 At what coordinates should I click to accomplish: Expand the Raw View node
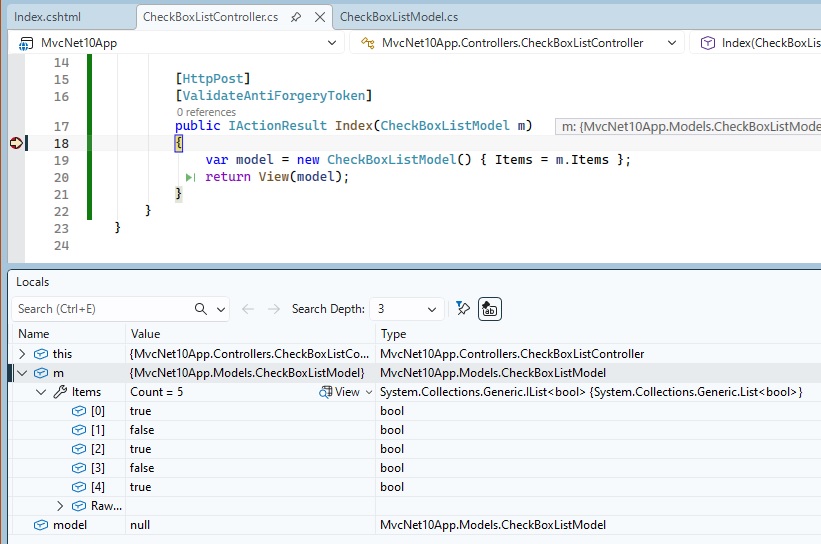point(60,506)
